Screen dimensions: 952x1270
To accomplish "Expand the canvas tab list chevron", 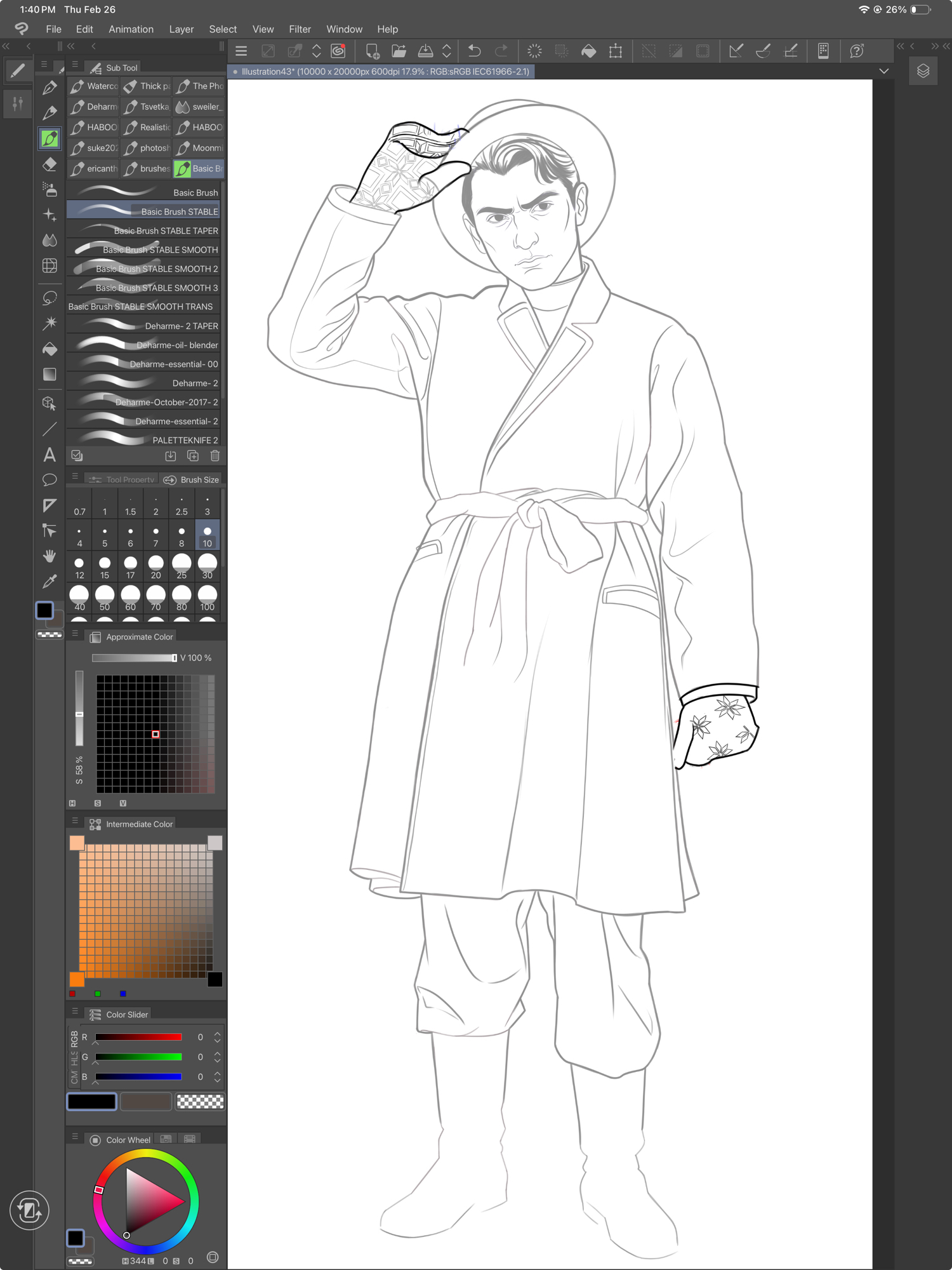I will pos(883,71).
